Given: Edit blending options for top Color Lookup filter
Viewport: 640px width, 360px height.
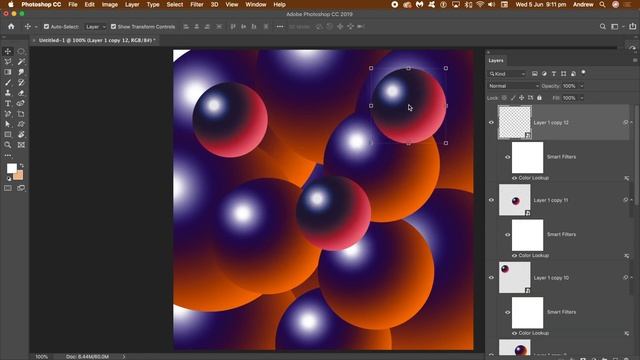Looking at the screenshot, I should click(627, 178).
